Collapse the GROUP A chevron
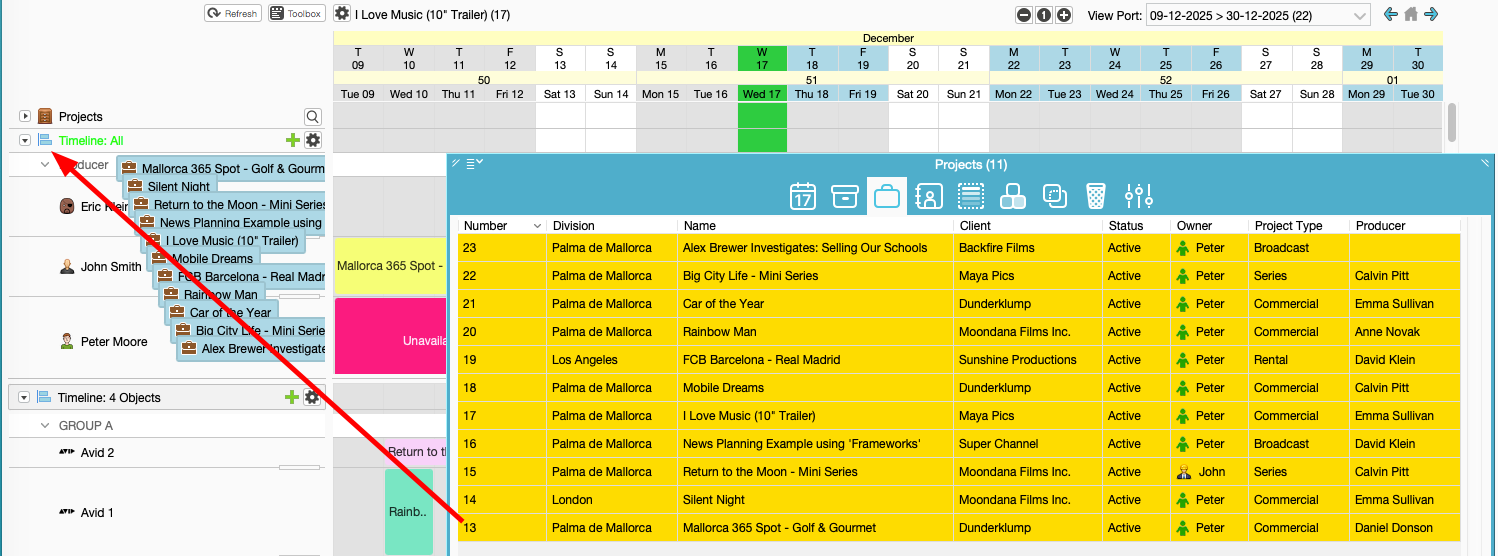This screenshot has height=556, width=1498. click(x=45, y=425)
